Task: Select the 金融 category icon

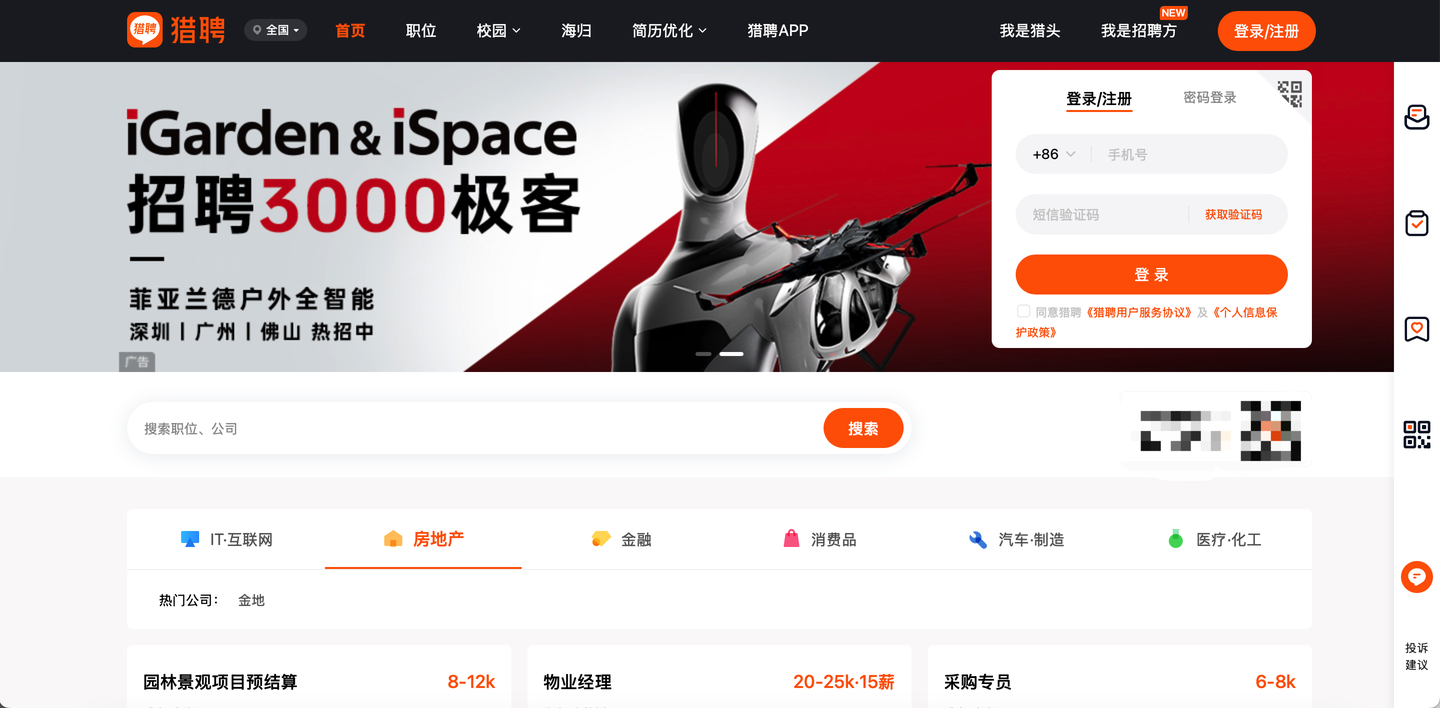Action: pyautogui.click(x=601, y=539)
